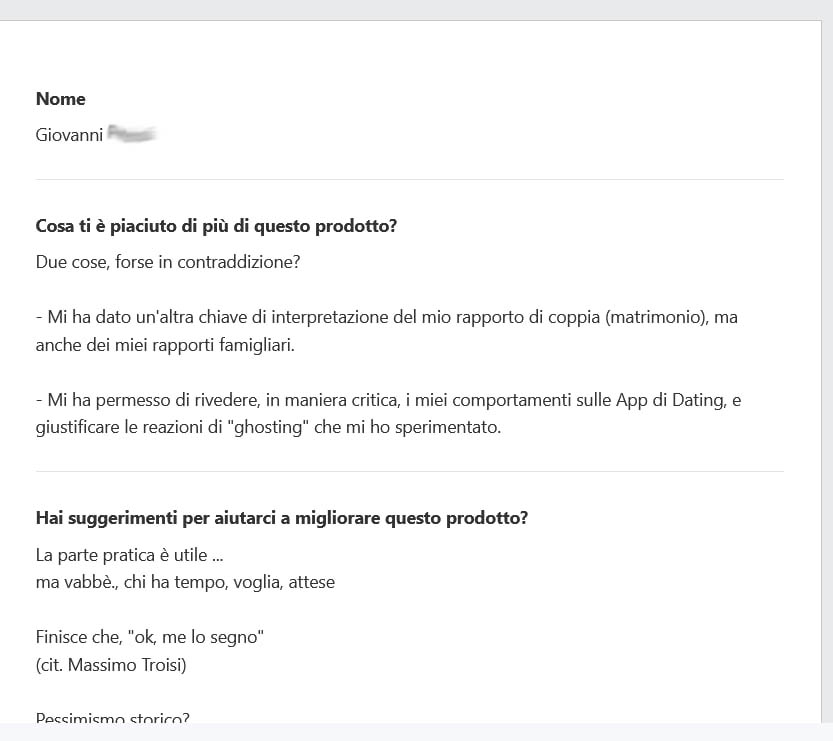Click the "Nome" field label

(x=61, y=99)
